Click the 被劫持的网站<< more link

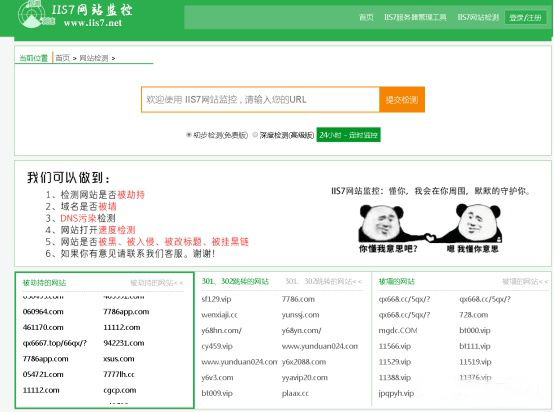[157, 283]
